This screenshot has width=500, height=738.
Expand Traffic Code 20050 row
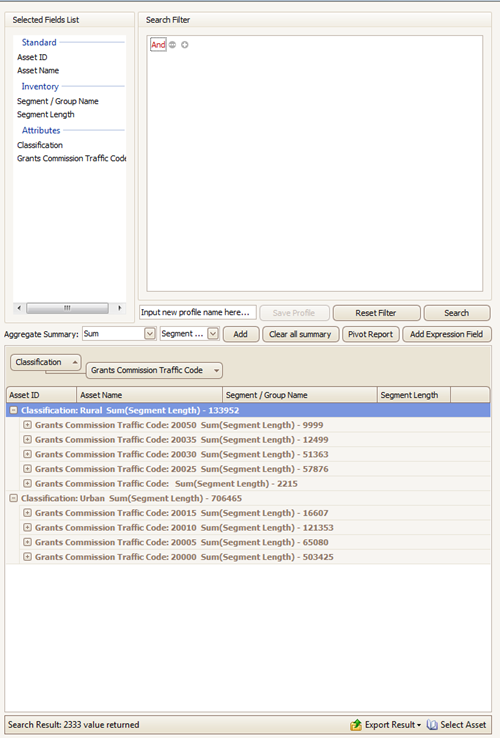[27, 425]
